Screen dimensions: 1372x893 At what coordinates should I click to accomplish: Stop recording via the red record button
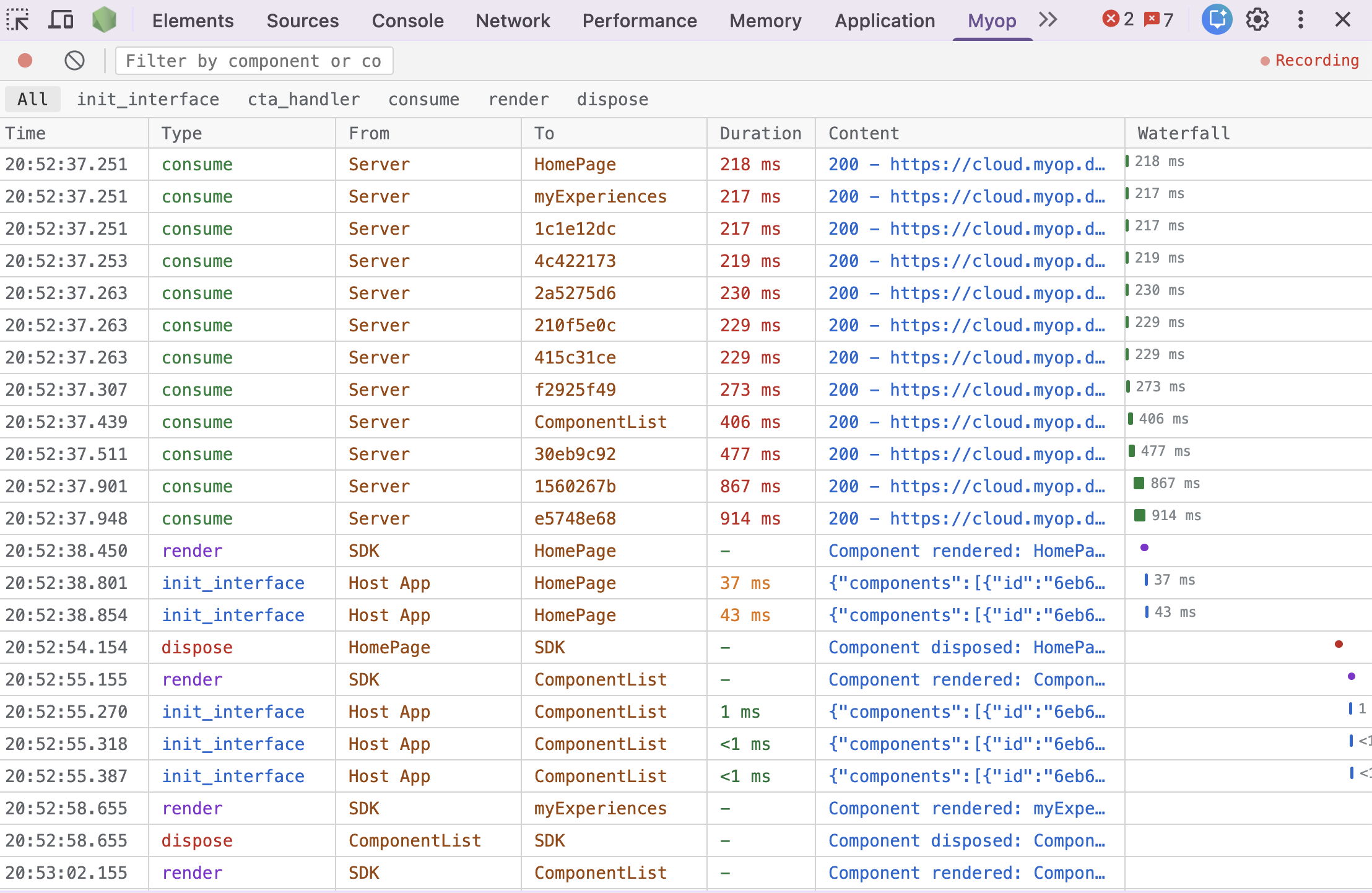coord(24,60)
